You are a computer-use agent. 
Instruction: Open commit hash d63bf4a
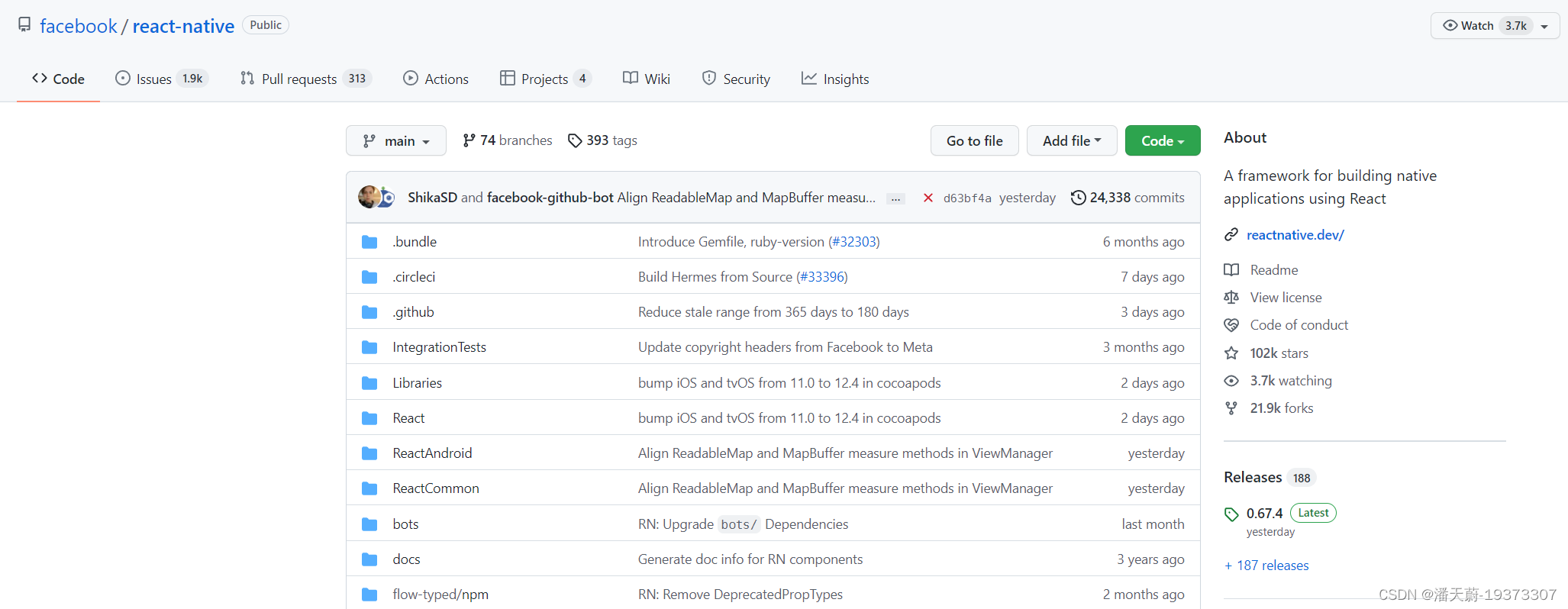[967, 198]
